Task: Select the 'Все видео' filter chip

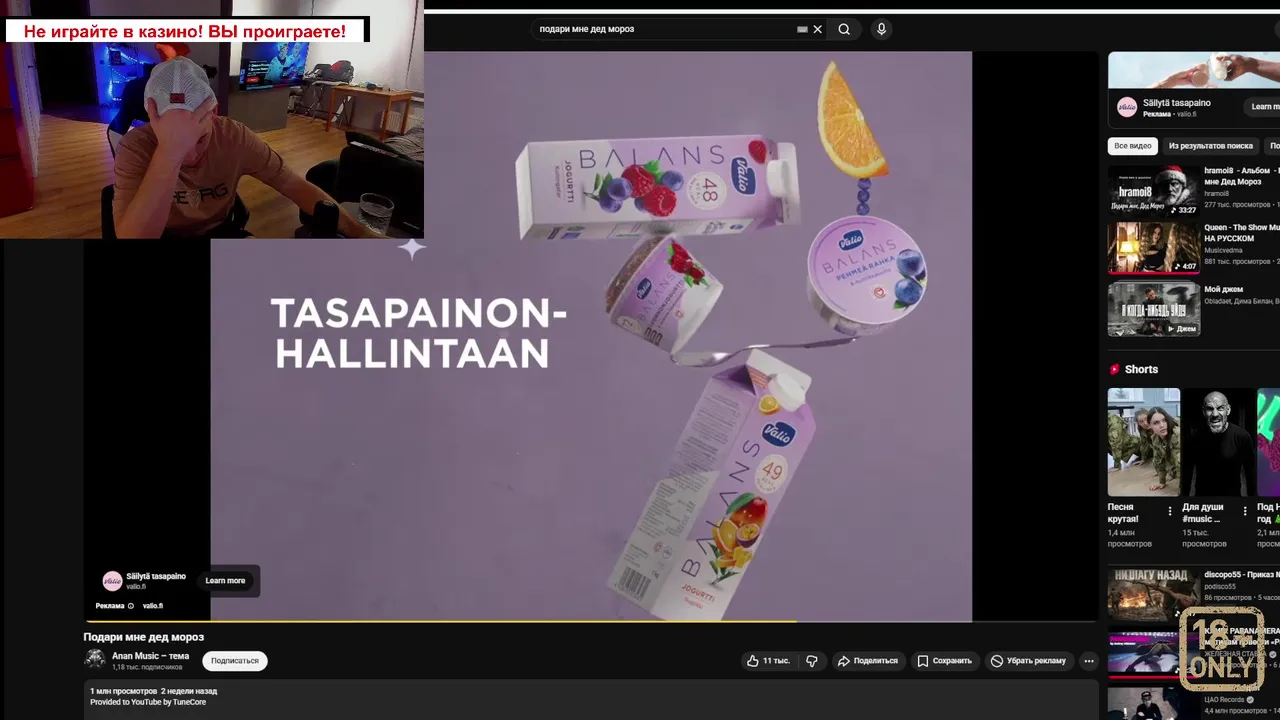Action: [x=1132, y=146]
